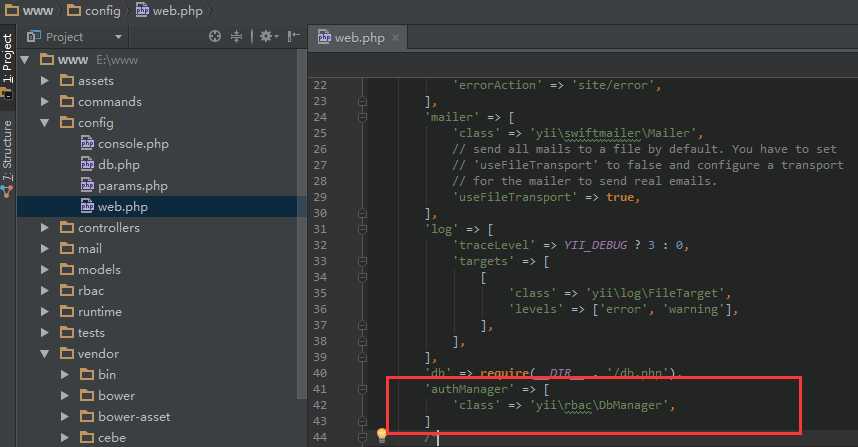Select db.php in the project tree
Viewport: 858px width, 447px height.
tap(159, 165)
